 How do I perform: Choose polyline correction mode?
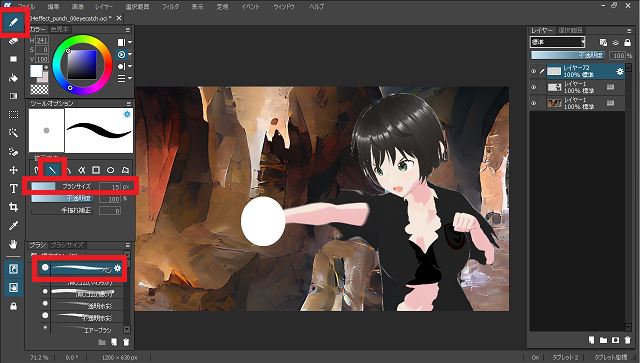(x=125, y=170)
